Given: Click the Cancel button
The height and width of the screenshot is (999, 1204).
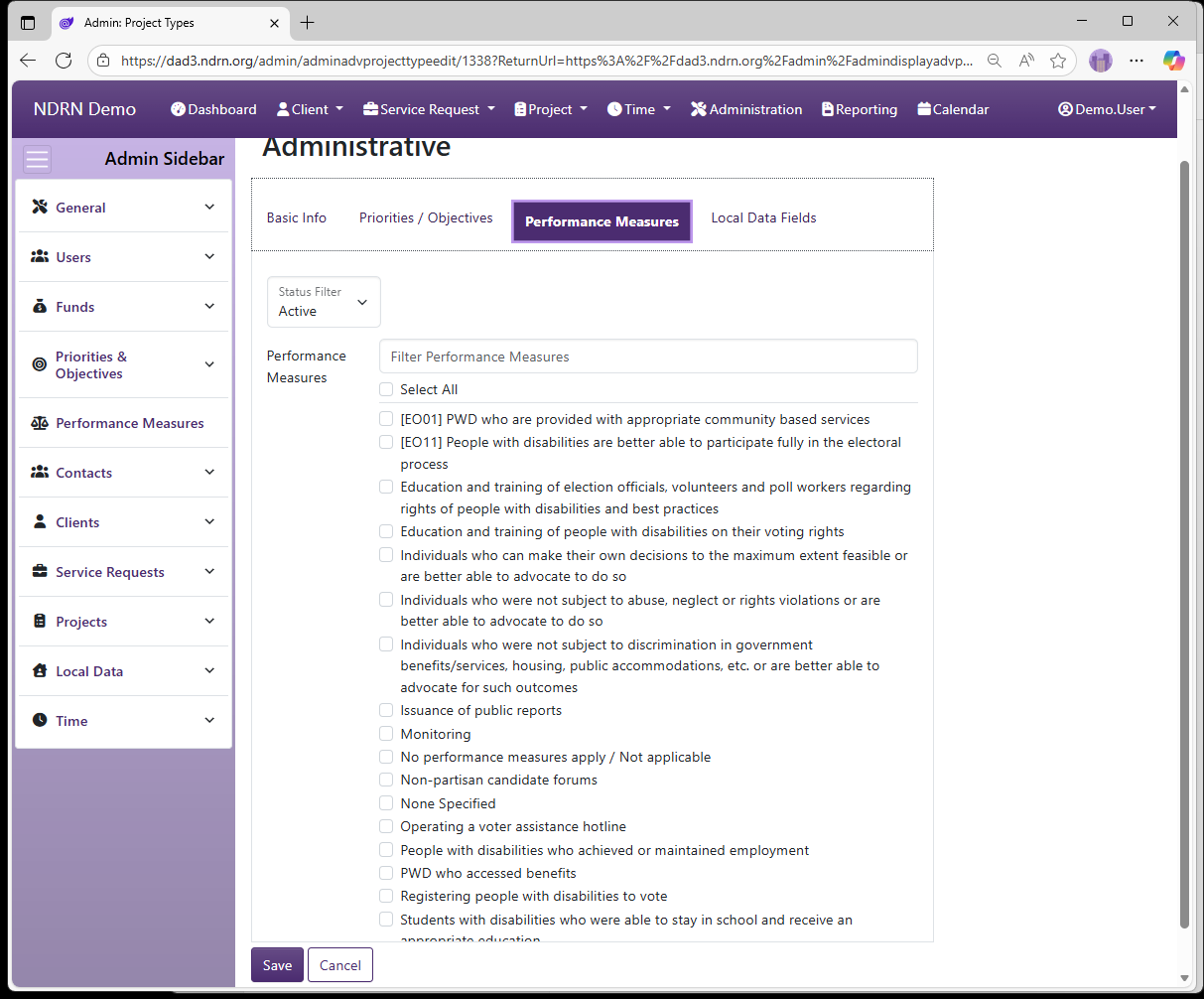Looking at the screenshot, I should pyautogui.click(x=340, y=965).
